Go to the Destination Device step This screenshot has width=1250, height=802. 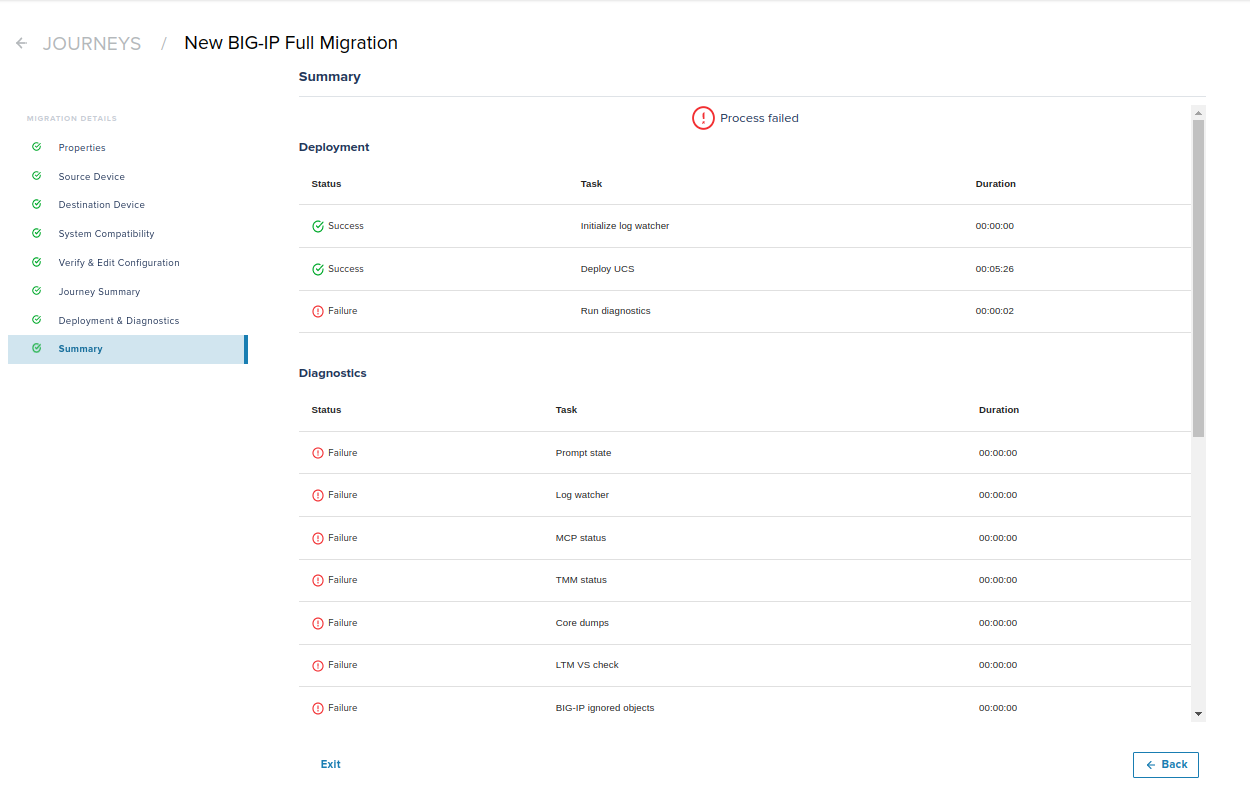101,205
